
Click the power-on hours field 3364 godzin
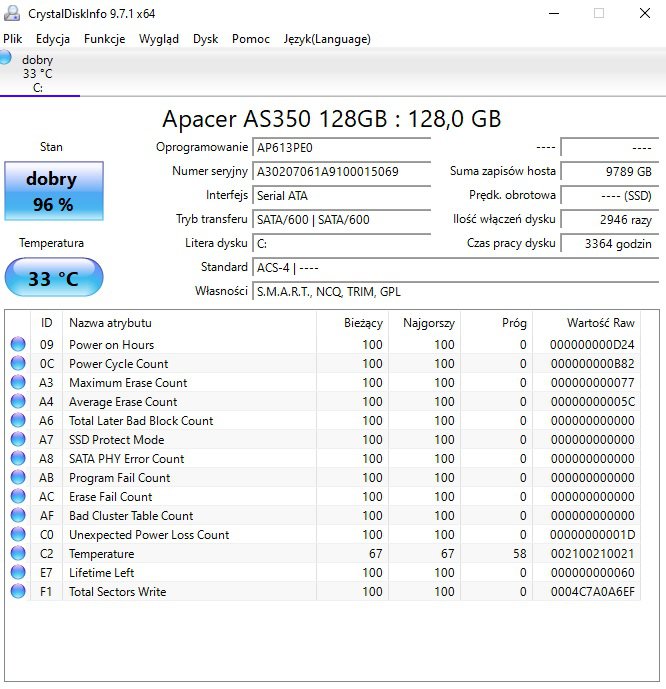[610, 243]
